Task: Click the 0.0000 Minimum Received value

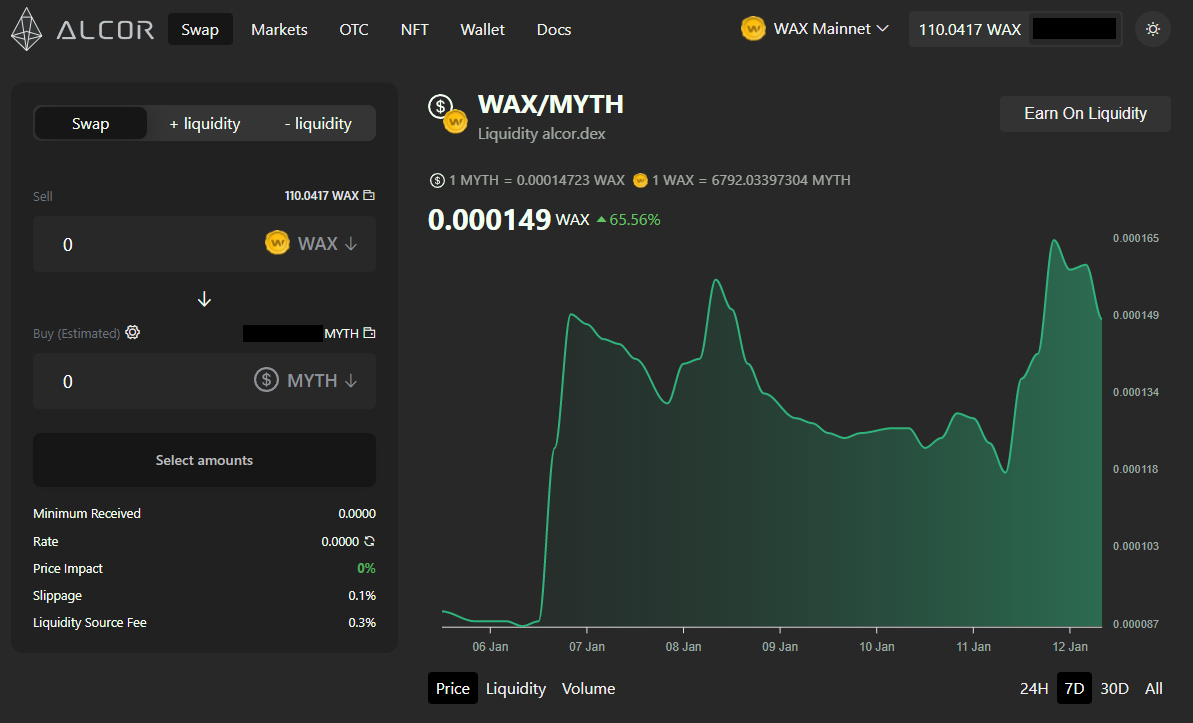Action: pyautogui.click(x=357, y=514)
